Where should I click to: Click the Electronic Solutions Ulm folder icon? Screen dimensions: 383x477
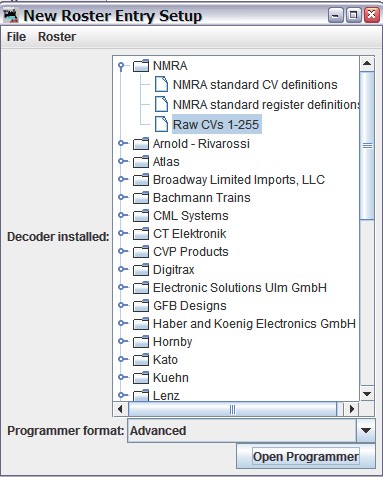click(x=141, y=288)
